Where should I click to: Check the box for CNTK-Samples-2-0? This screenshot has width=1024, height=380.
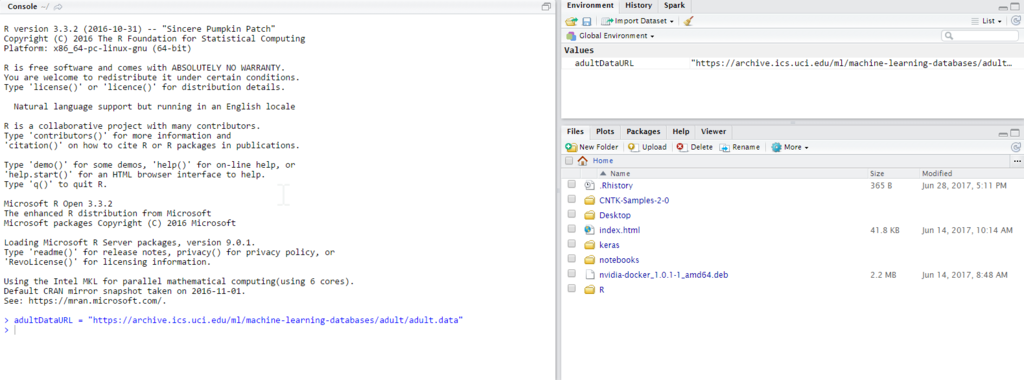[x=571, y=200]
